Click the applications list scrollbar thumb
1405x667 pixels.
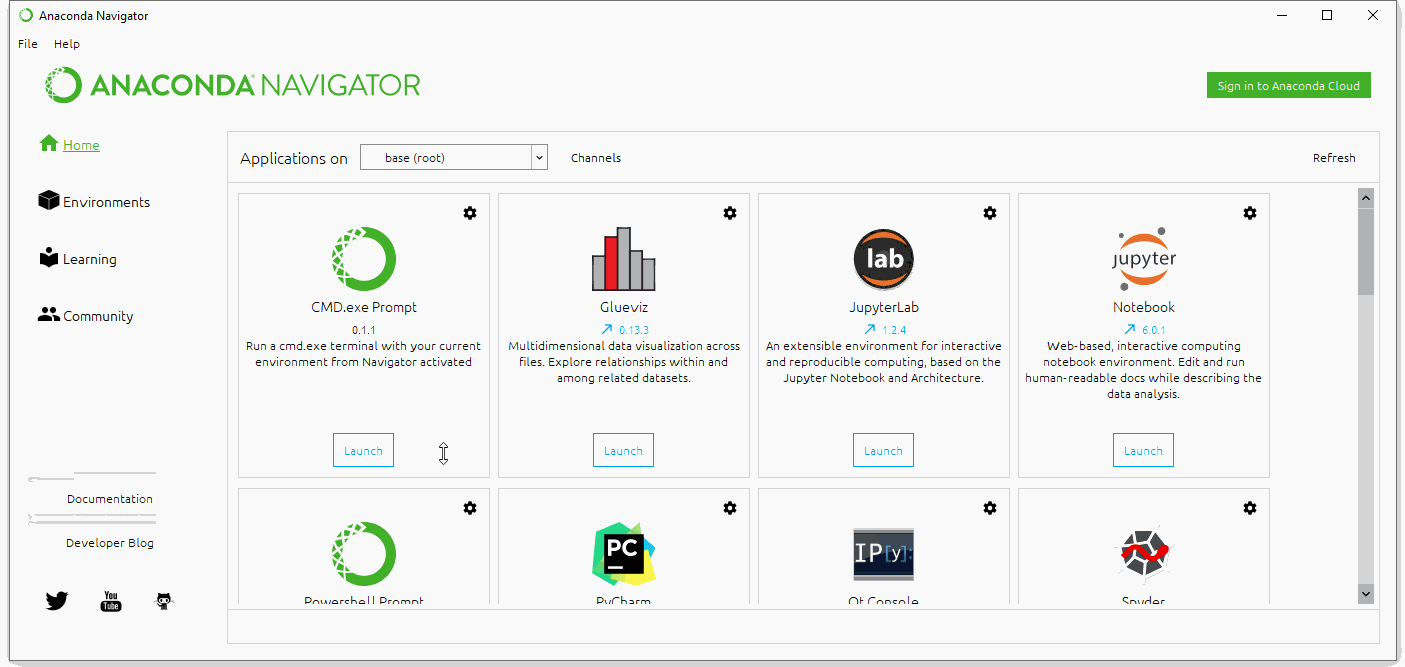[x=1366, y=251]
